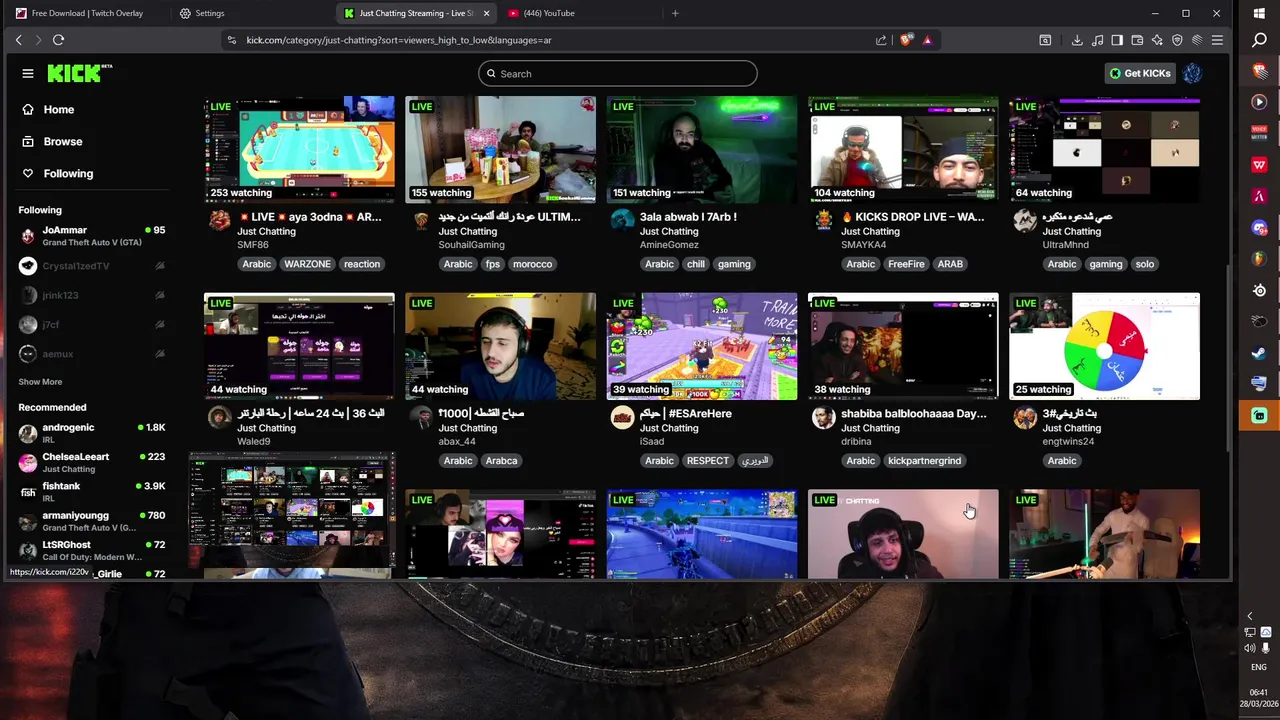Go to Home in Kick sidebar
This screenshot has width=1280, height=720.
click(x=49, y=109)
